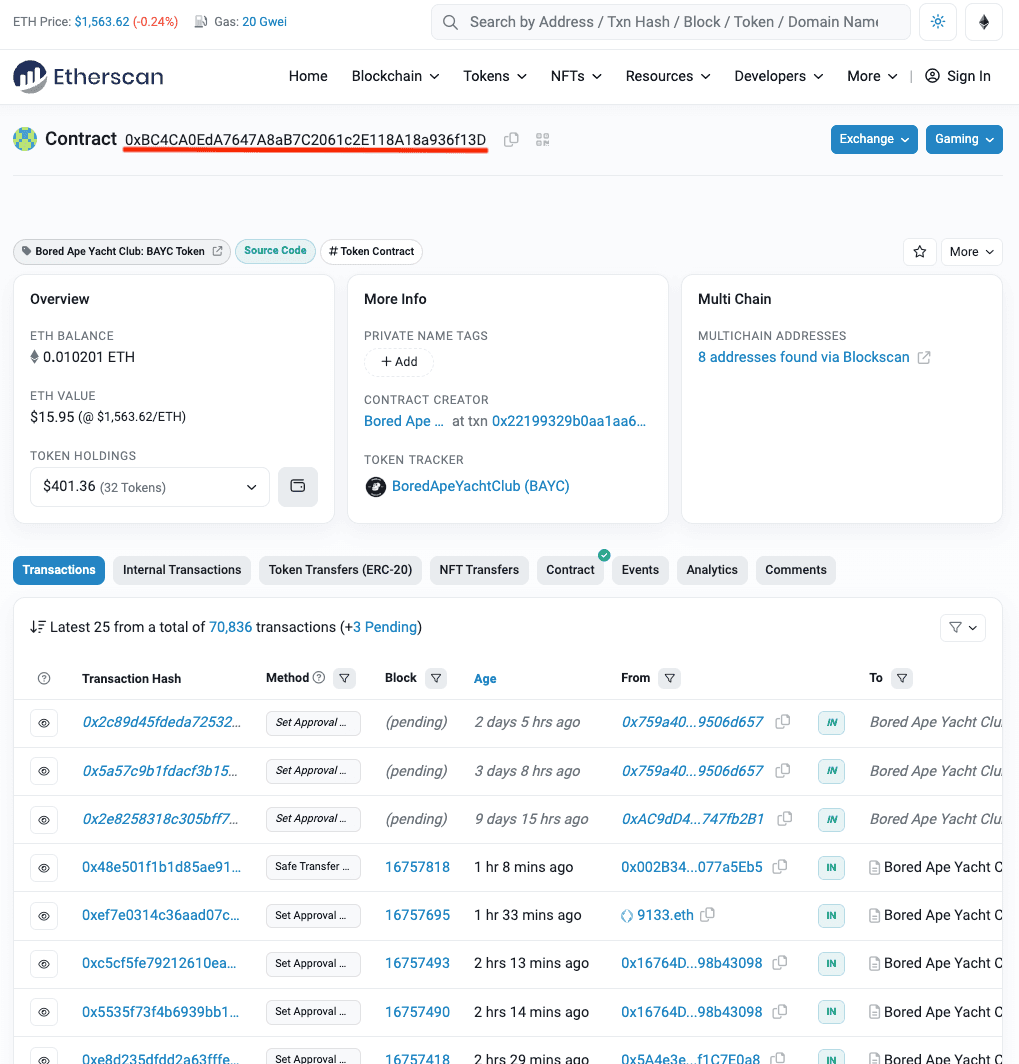Show the contract address QR code
The image size is (1019, 1064).
point(542,140)
